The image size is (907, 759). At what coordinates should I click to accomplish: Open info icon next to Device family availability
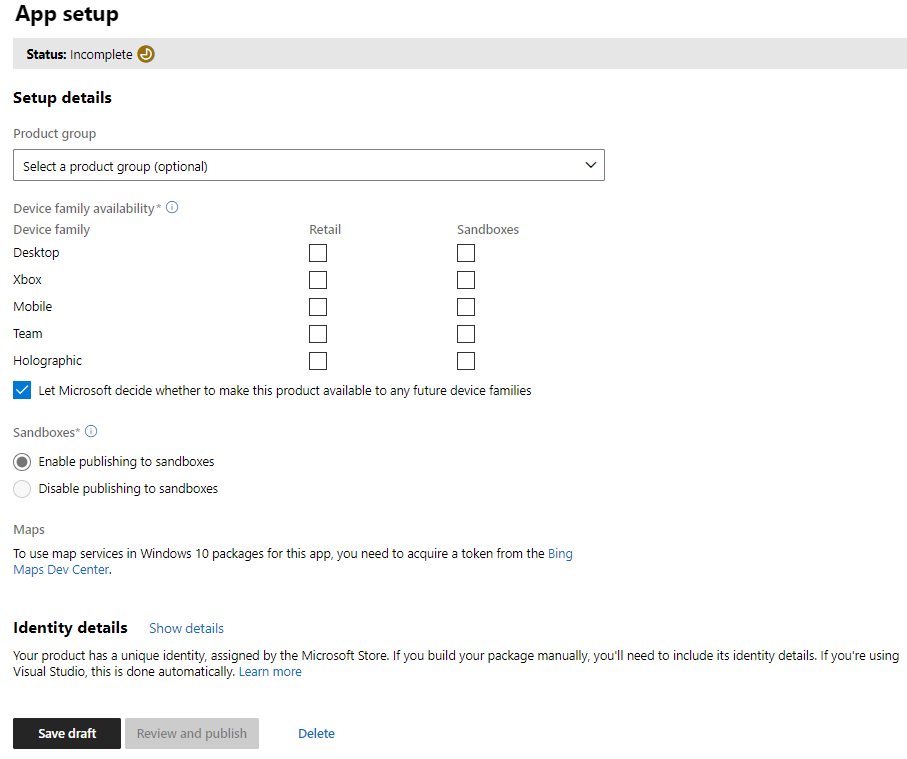coord(172,207)
